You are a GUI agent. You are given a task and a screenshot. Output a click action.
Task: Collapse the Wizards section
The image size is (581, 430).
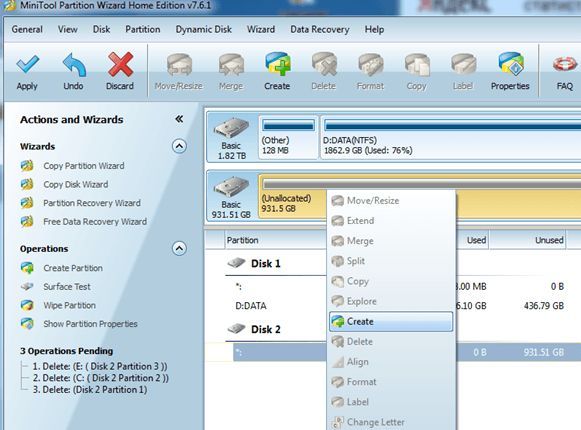tap(179, 146)
